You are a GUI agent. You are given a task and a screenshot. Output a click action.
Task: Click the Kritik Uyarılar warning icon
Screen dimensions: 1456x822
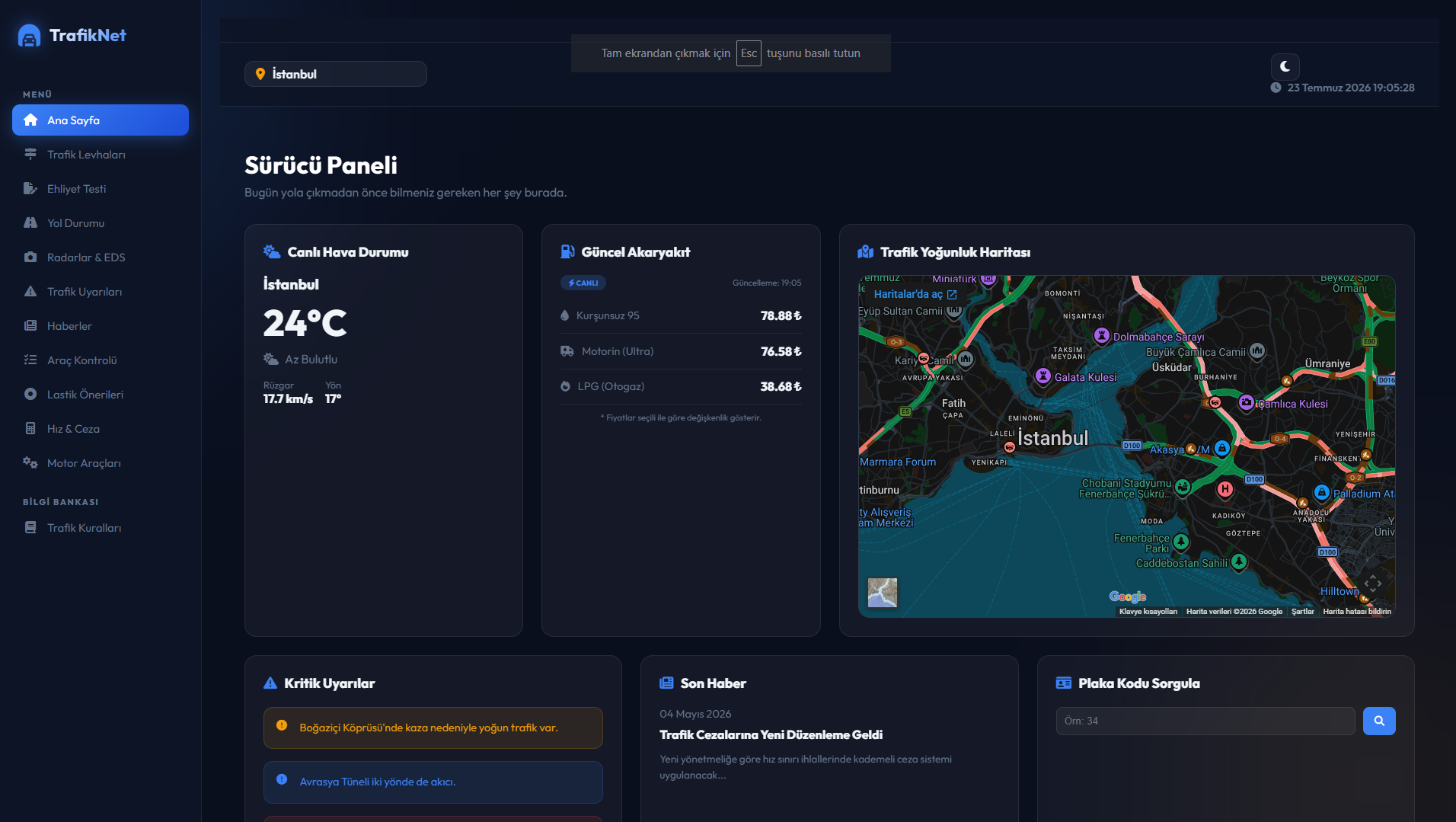(270, 683)
